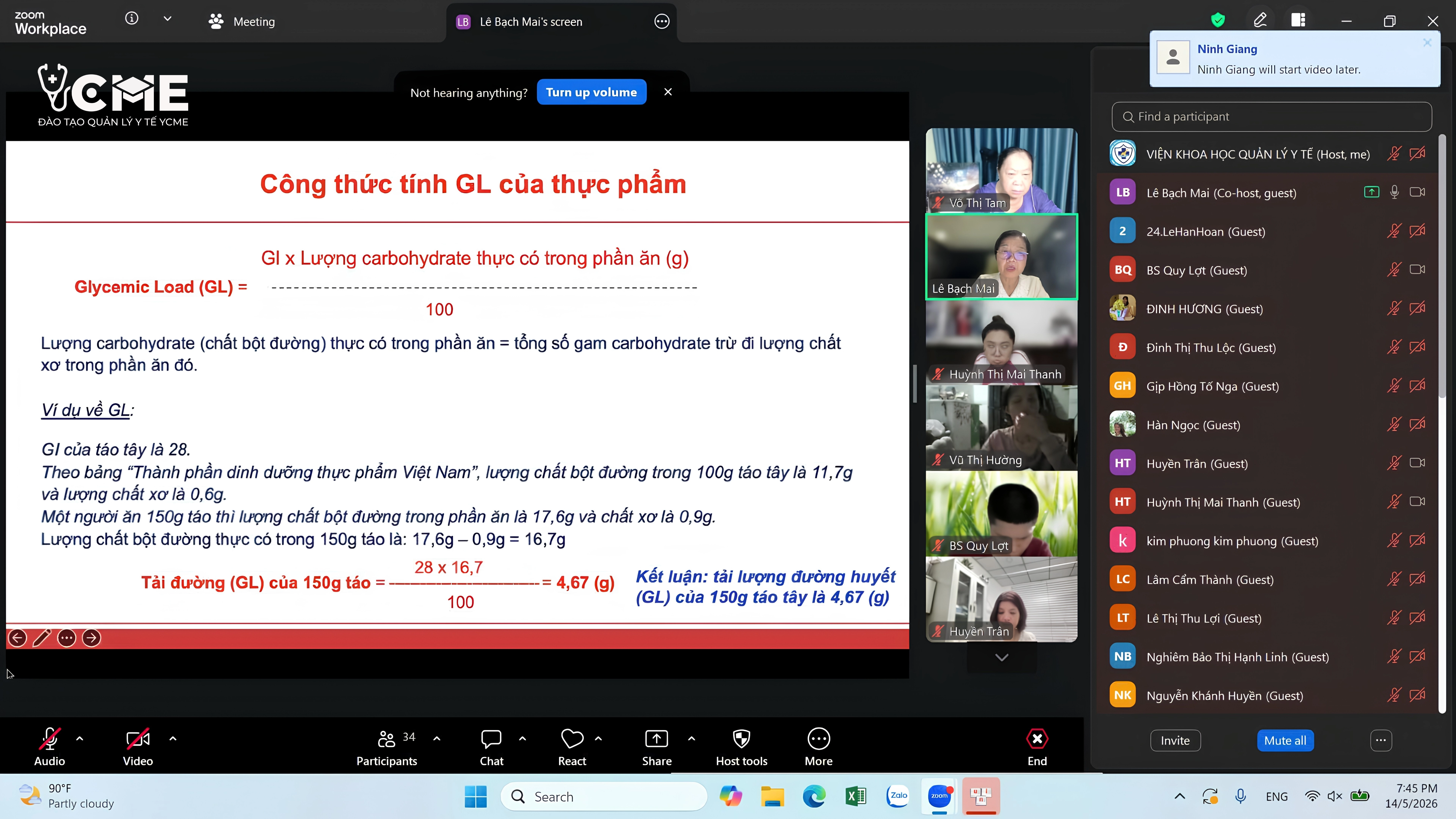Click the End meeting button

tap(1037, 747)
